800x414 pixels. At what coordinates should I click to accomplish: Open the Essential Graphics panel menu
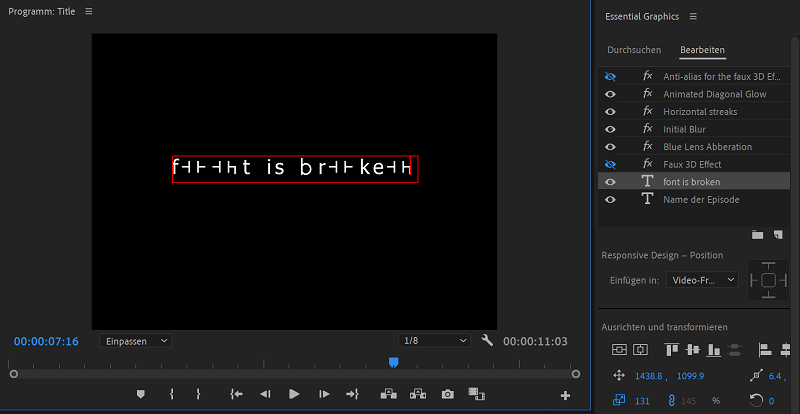(693, 17)
